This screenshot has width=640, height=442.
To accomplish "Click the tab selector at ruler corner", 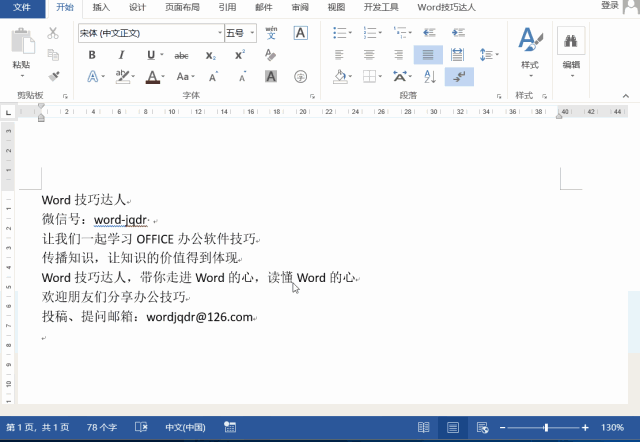I will coord(8,112).
